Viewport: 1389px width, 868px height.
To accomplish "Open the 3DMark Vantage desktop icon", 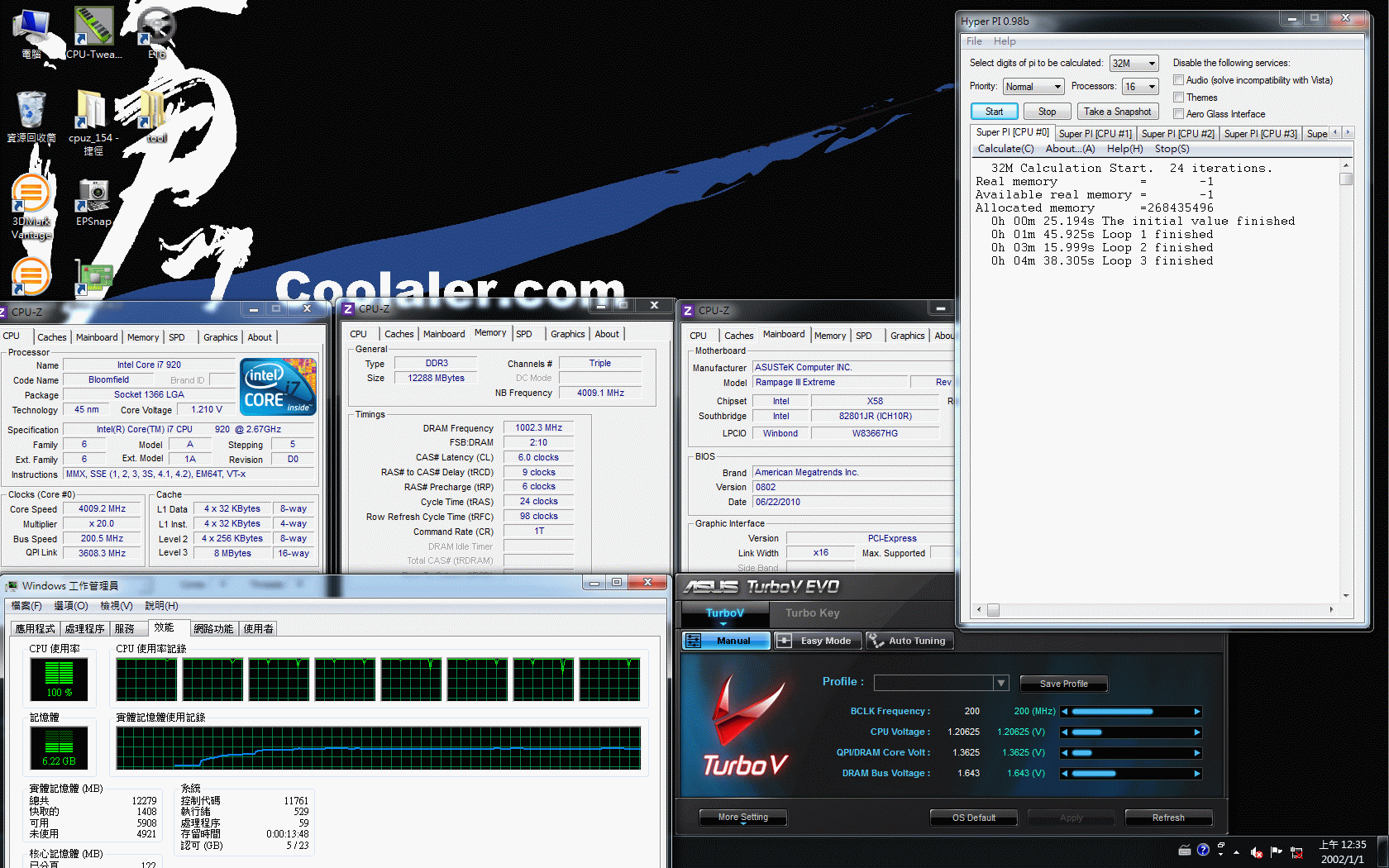I will 31,207.
